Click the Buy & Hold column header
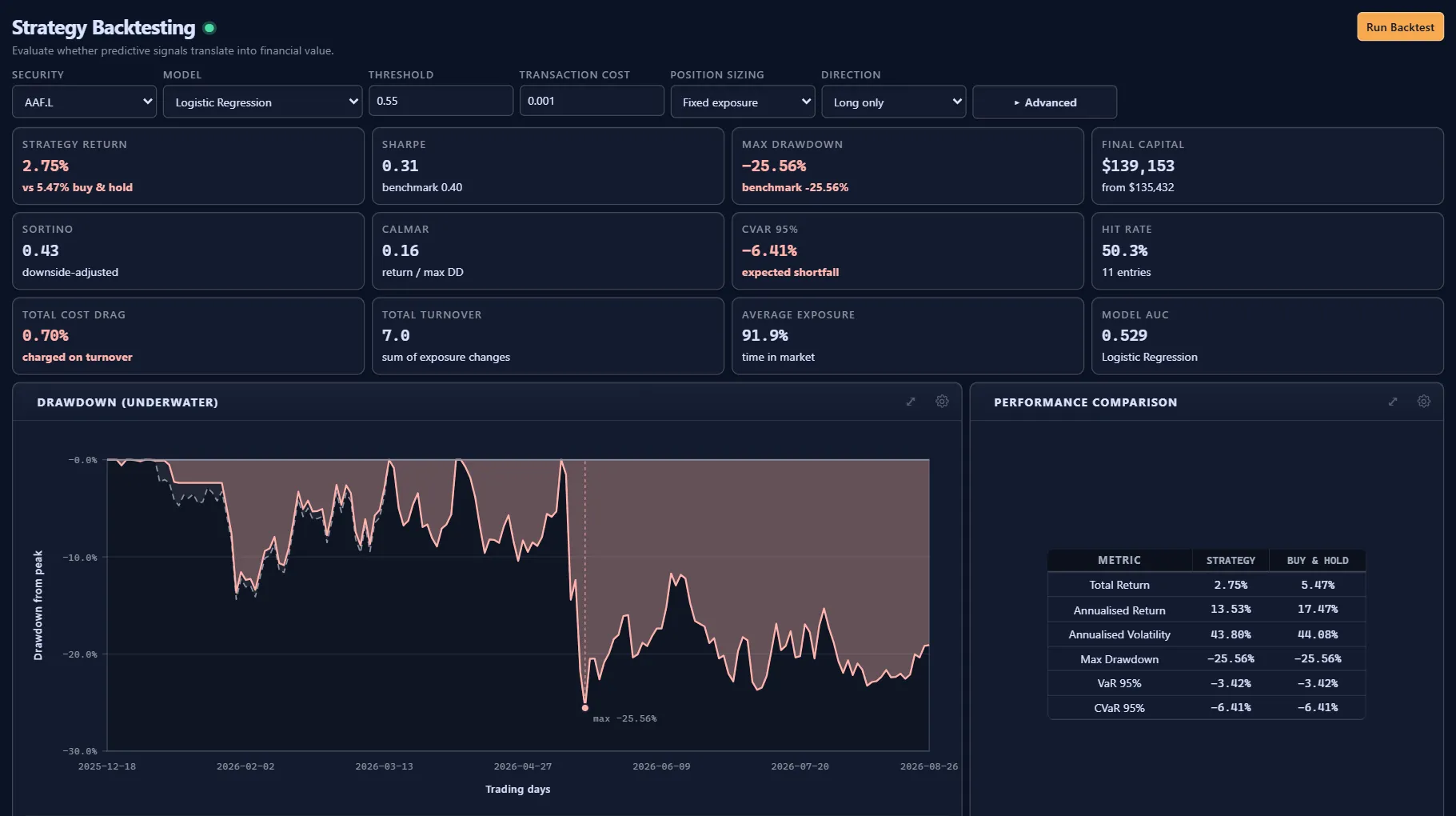The height and width of the screenshot is (816, 1456). point(1318,561)
